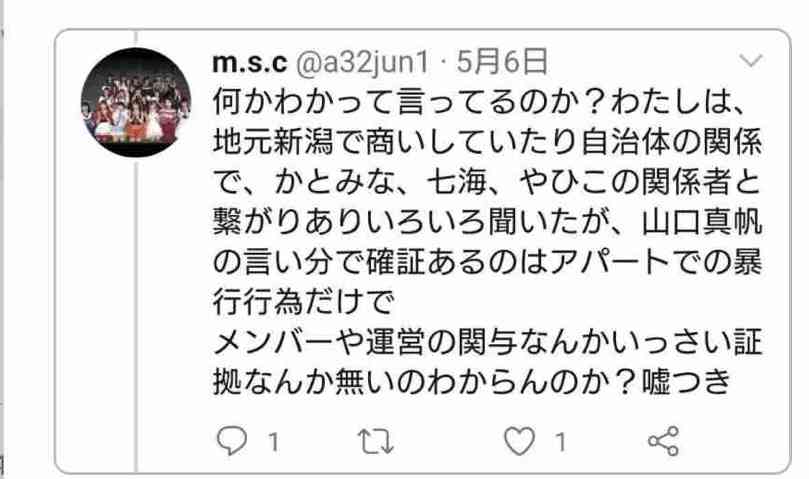The height and width of the screenshot is (479, 809).
Task: Click the line beginning 行行為だけで
Action: pos(303,302)
